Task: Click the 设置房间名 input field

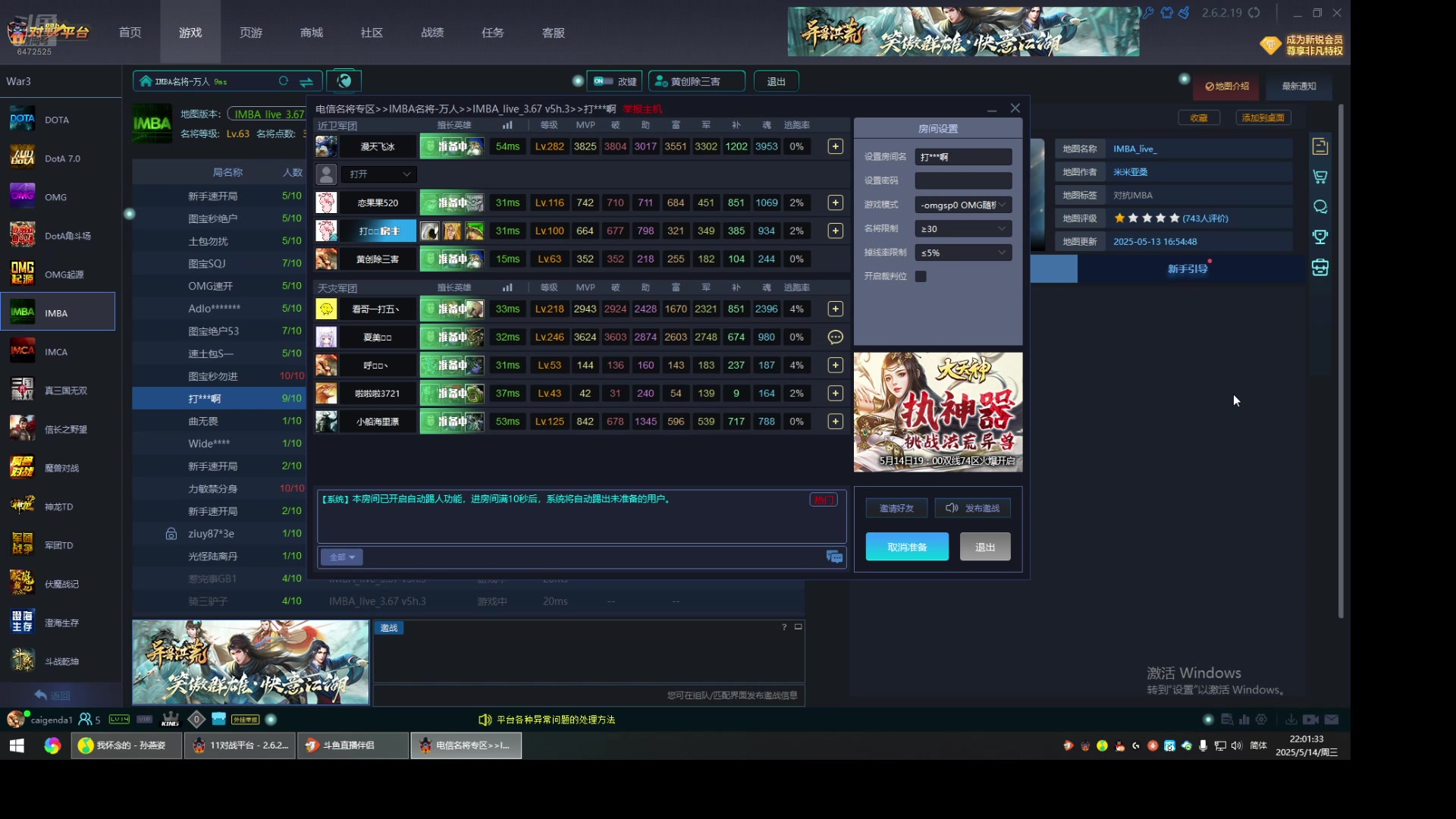Action: point(963,157)
